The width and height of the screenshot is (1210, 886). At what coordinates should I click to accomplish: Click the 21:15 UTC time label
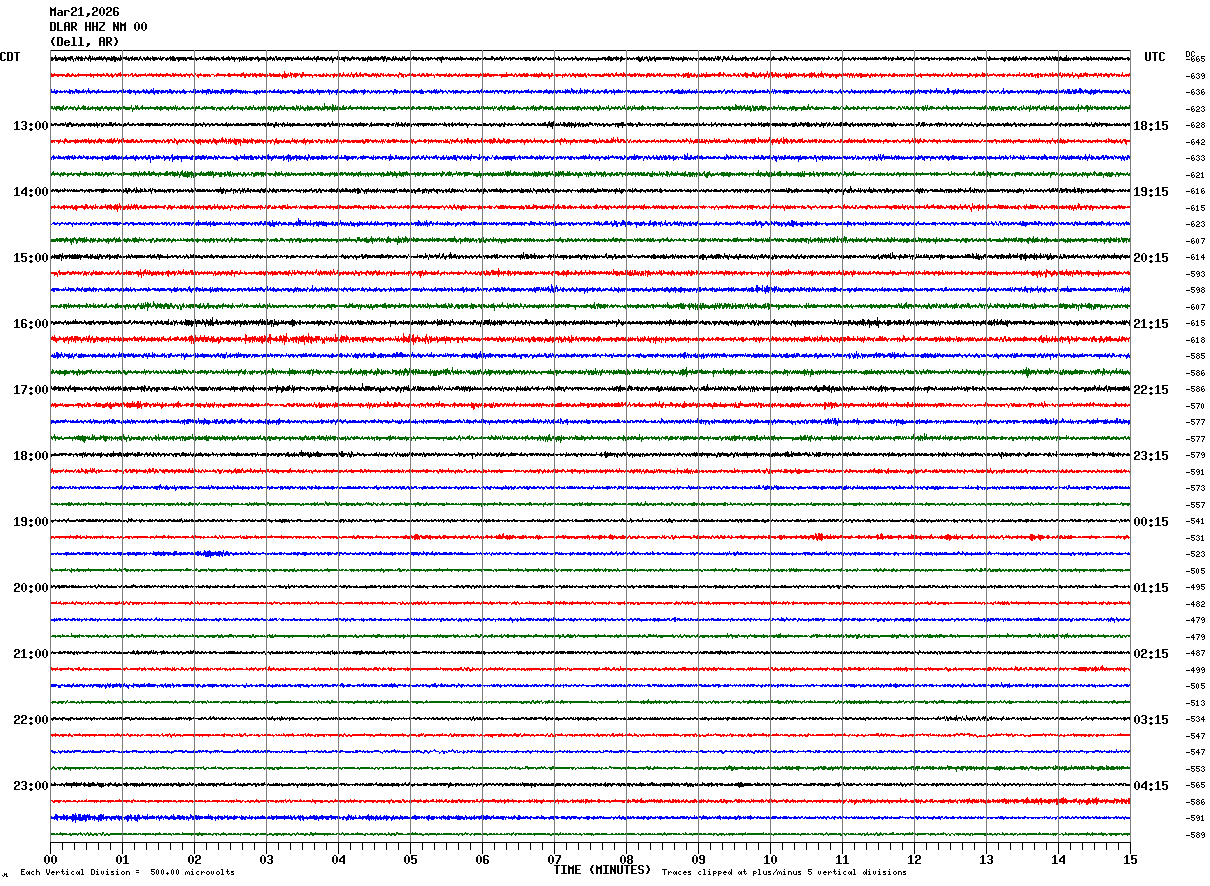point(1151,324)
